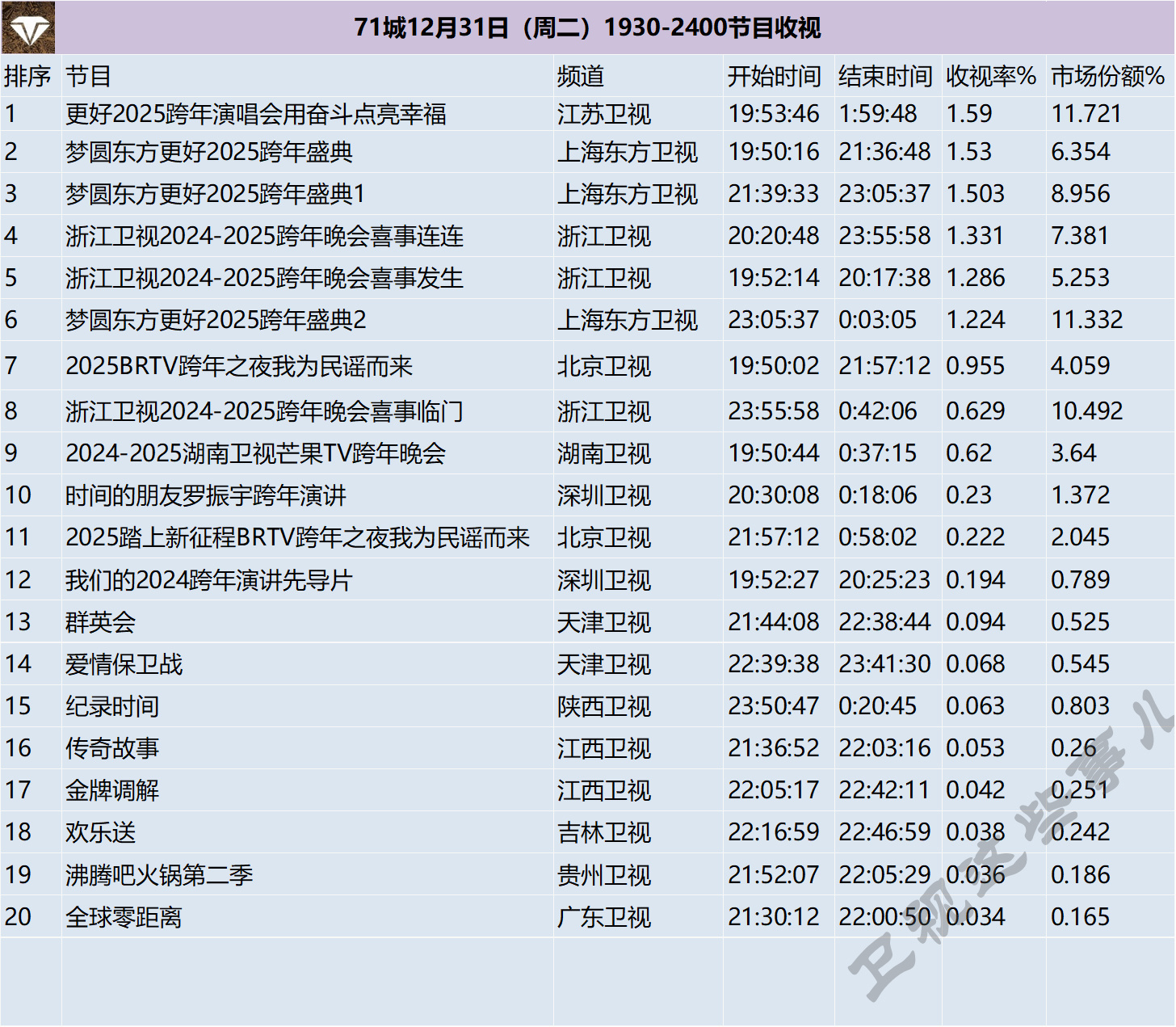Select program '纪录时间'

point(112,706)
